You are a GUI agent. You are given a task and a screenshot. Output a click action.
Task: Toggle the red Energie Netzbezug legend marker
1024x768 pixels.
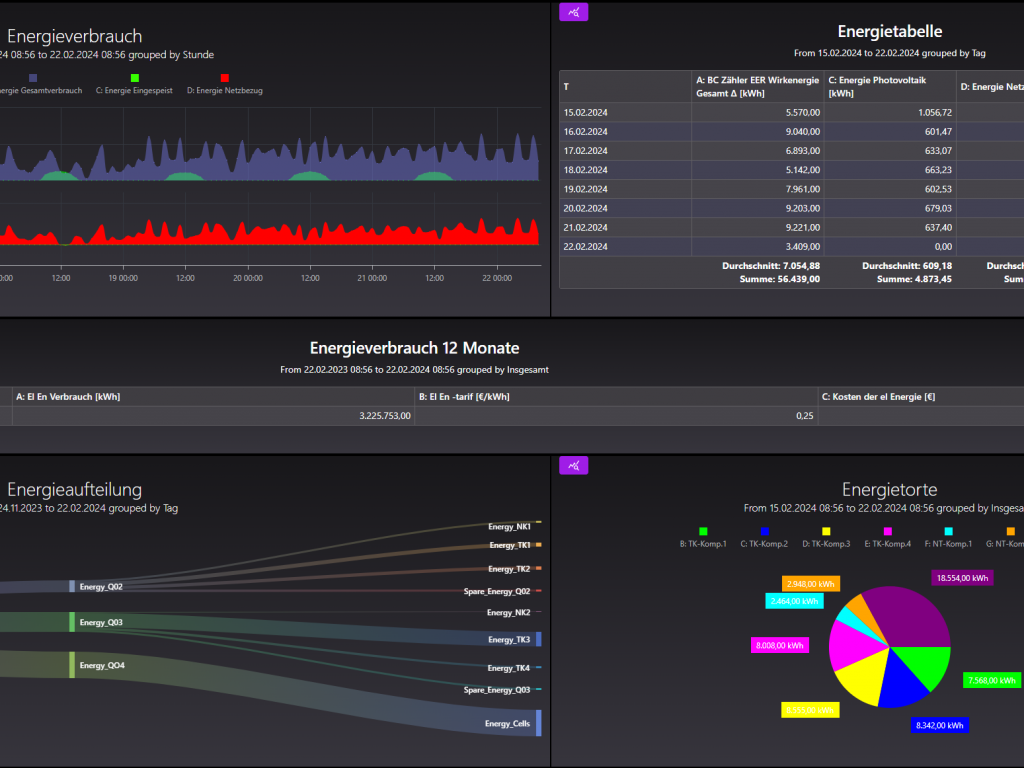point(225,77)
